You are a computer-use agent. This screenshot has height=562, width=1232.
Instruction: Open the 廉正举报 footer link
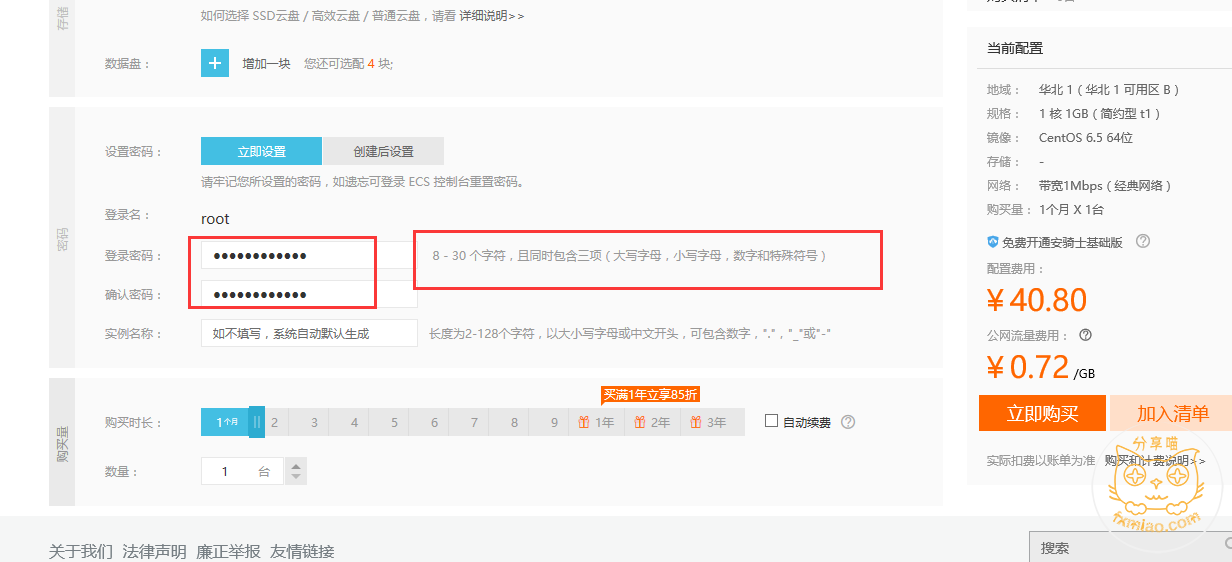[228, 551]
